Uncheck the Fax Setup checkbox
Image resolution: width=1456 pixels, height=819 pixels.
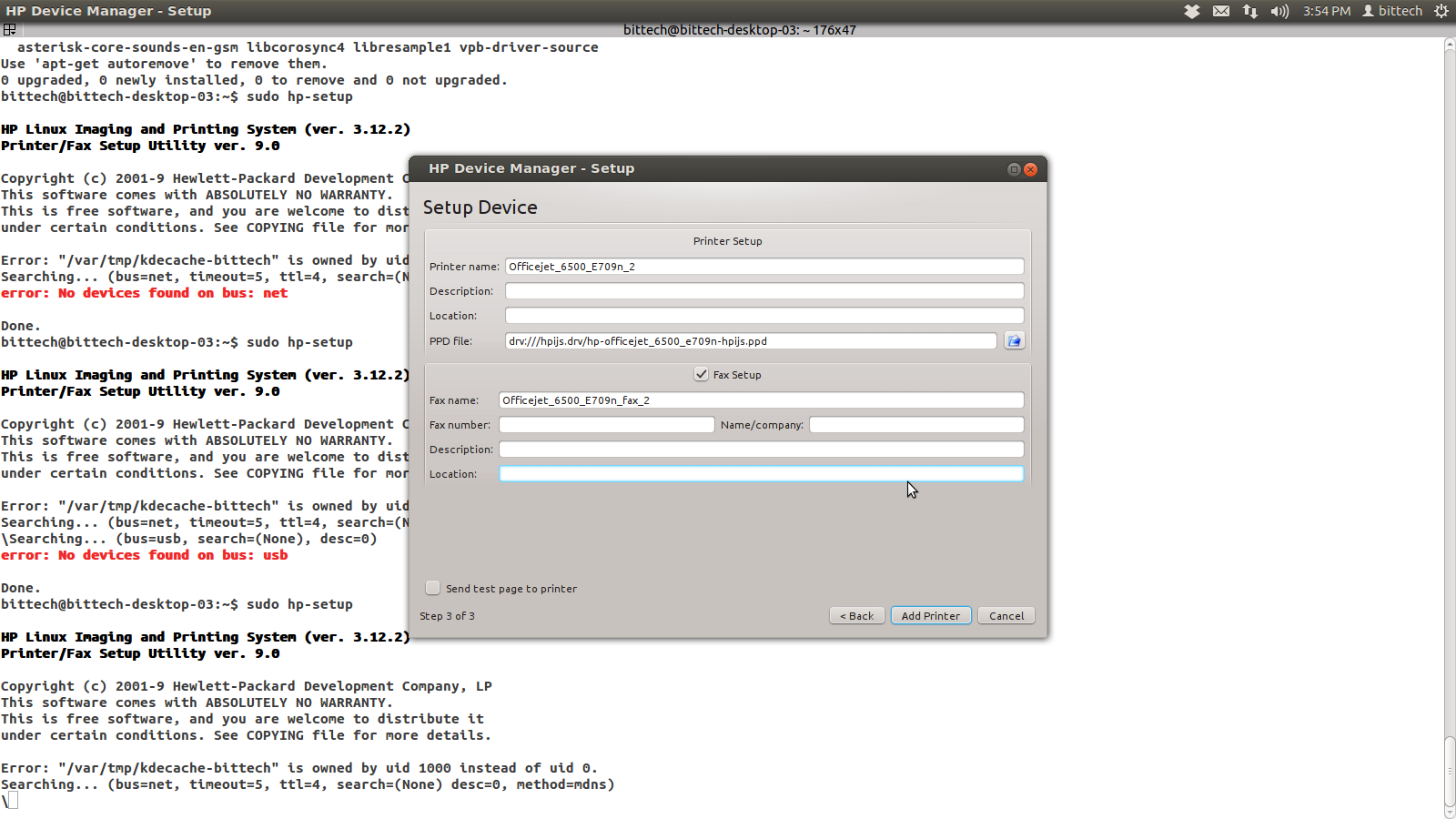click(x=701, y=374)
